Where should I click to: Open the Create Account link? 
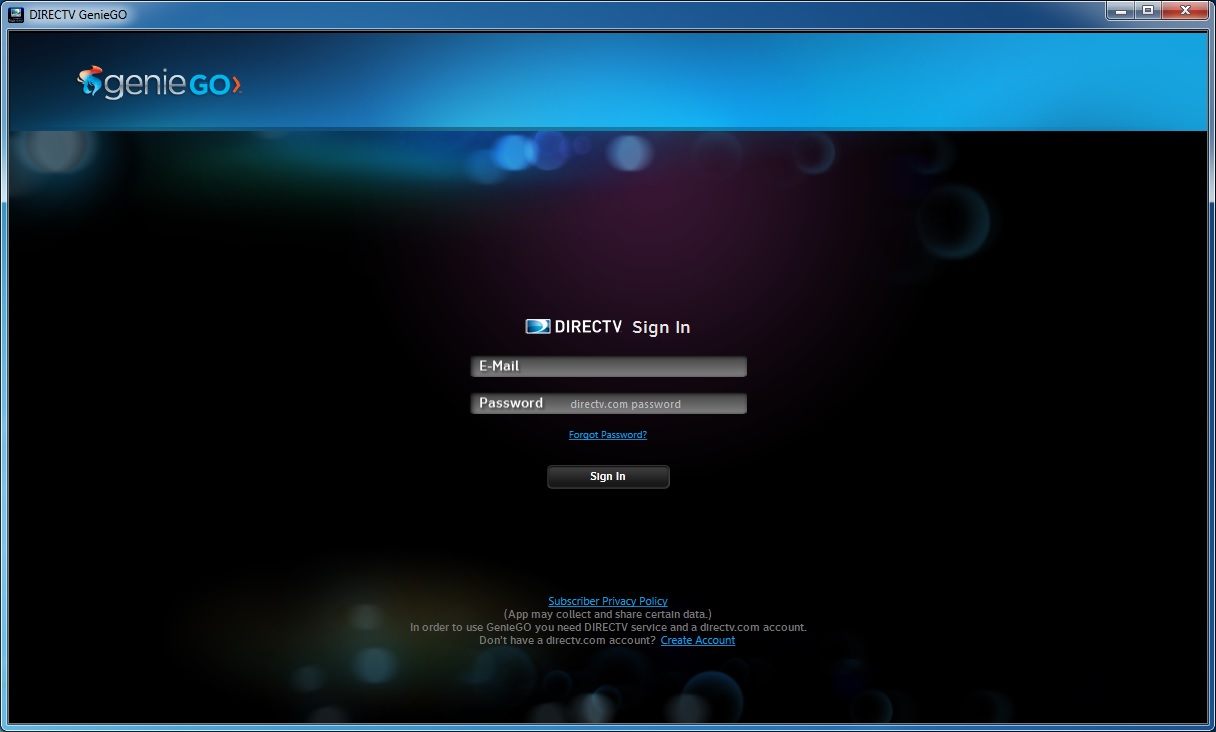click(x=697, y=640)
